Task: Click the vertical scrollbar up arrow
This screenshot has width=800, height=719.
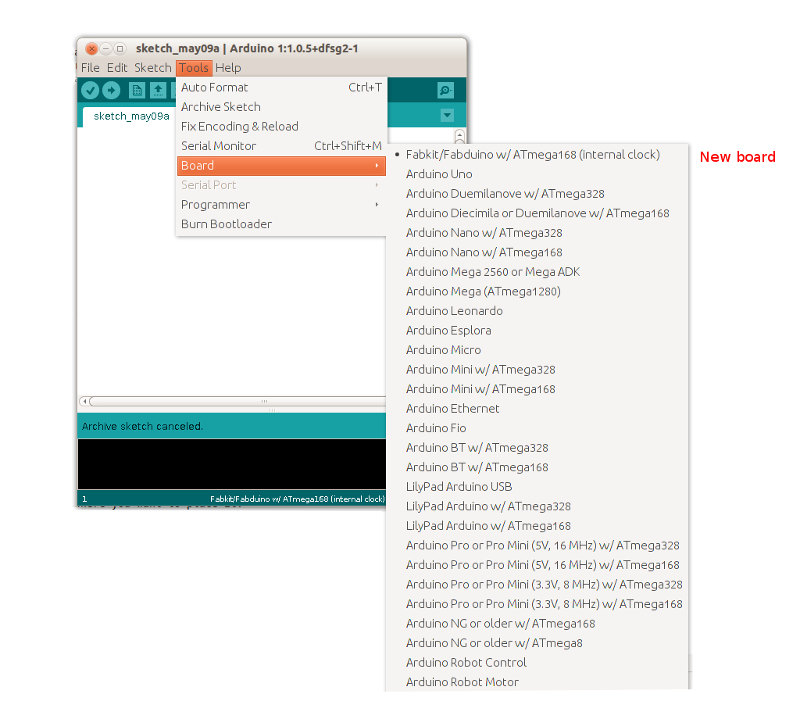Action: [x=459, y=134]
